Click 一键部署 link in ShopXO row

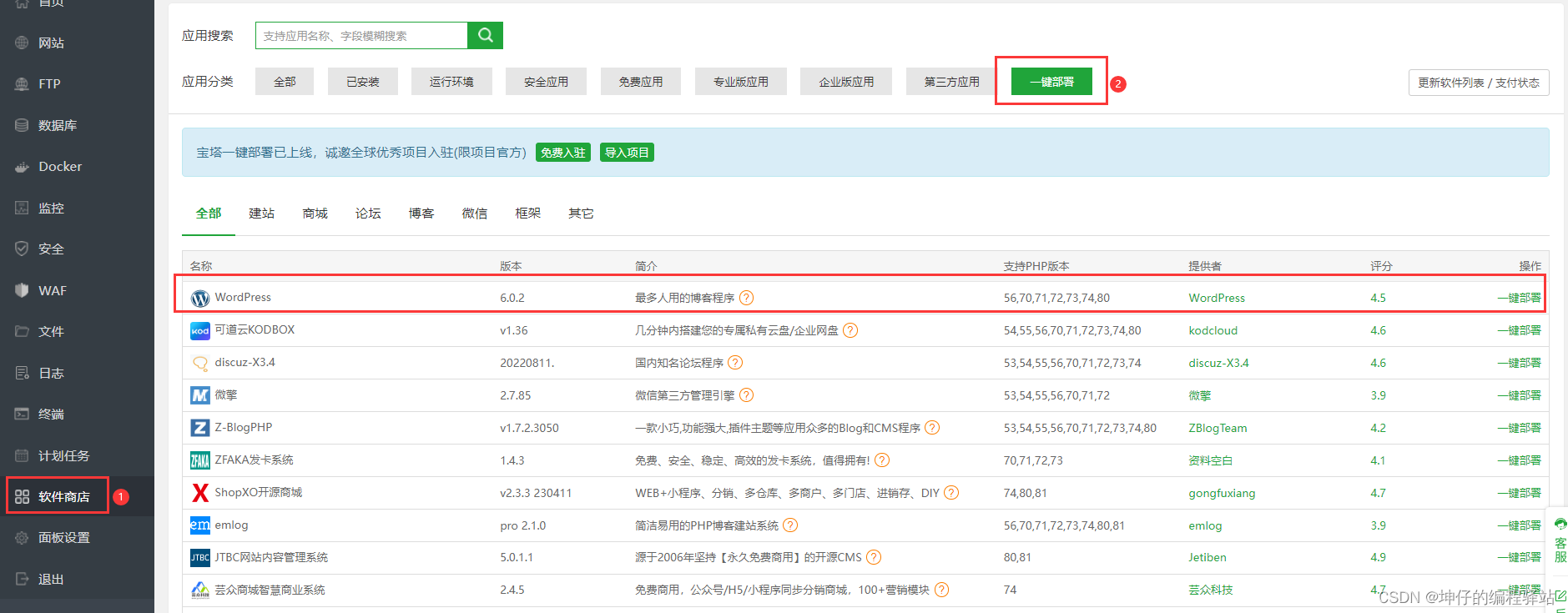1519,493
